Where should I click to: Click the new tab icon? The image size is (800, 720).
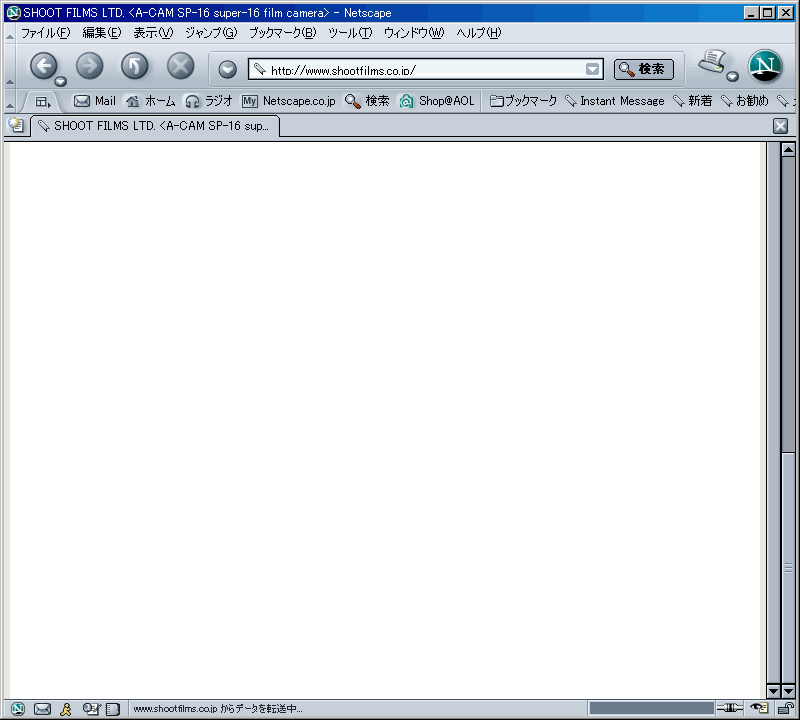pyautogui.click(x=16, y=125)
